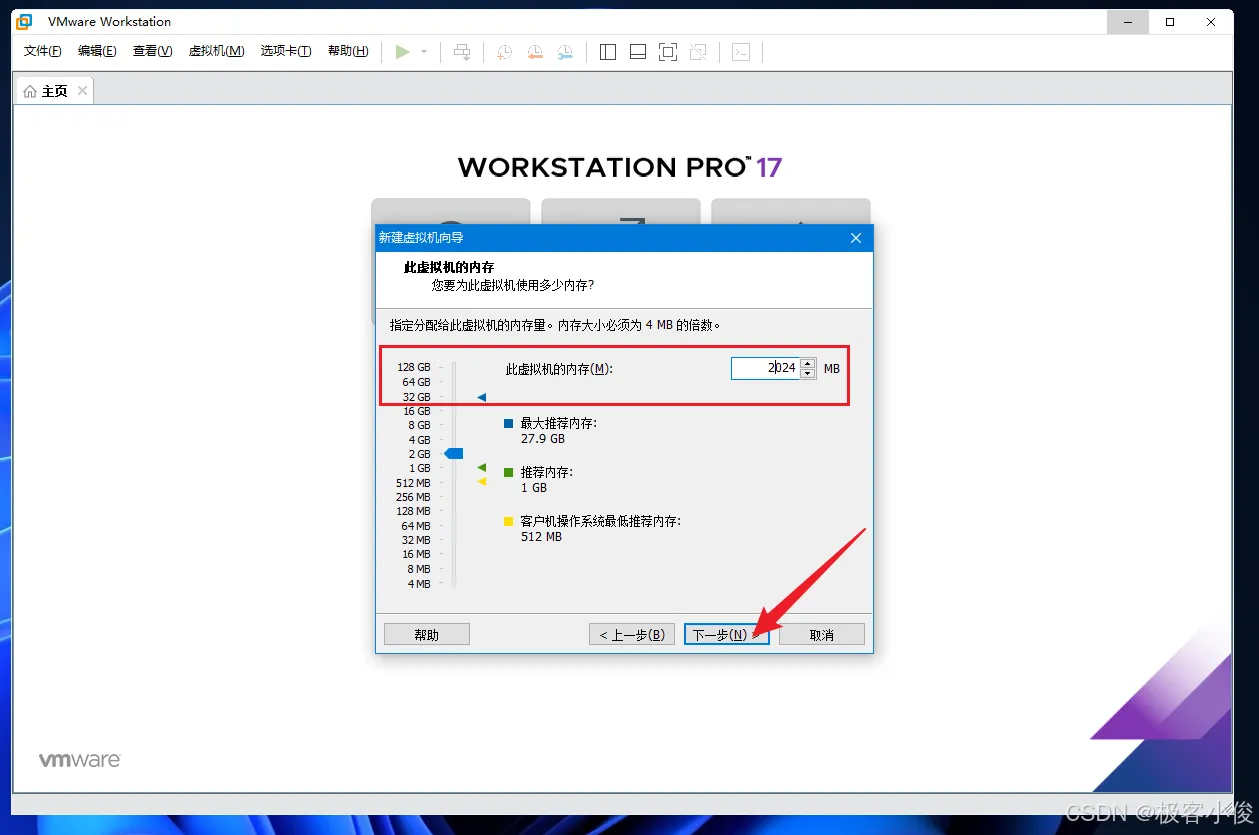The height and width of the screenshot is (835, 1259).
Task: Click the revert to snapshot icon
Action: click(535, 52)
